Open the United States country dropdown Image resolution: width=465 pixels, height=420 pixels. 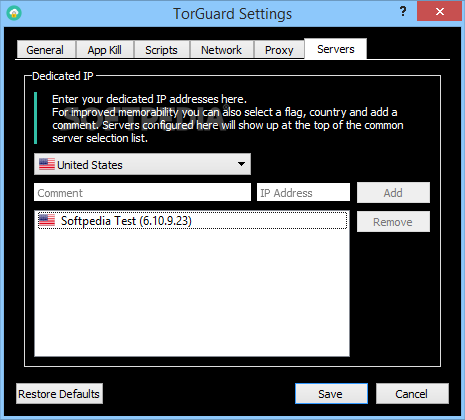142,164
